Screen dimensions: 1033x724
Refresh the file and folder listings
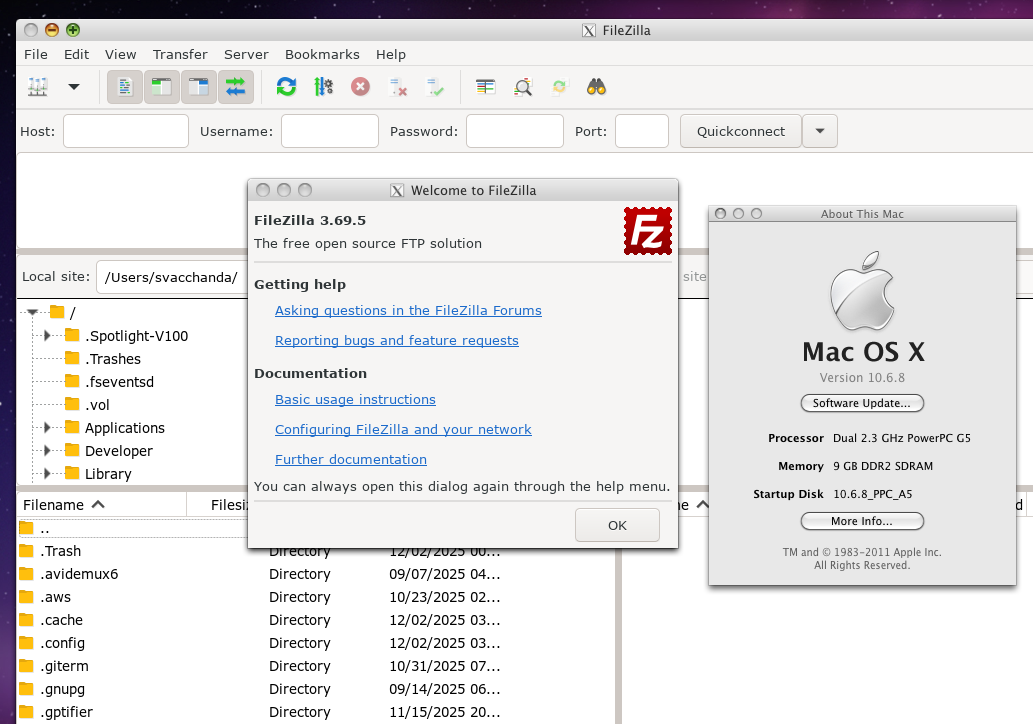pos(286,87)
